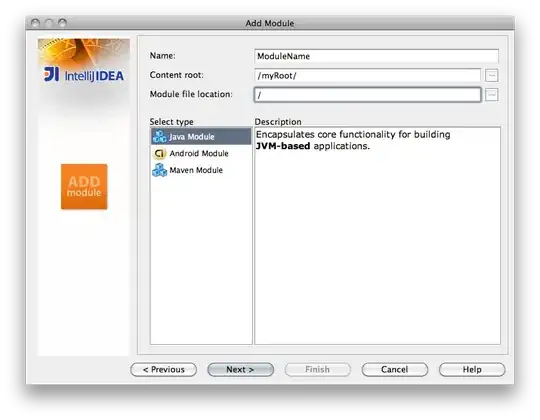The image size is (540, 420).
Task: Select the Android Module type
Action: point(201,153)
